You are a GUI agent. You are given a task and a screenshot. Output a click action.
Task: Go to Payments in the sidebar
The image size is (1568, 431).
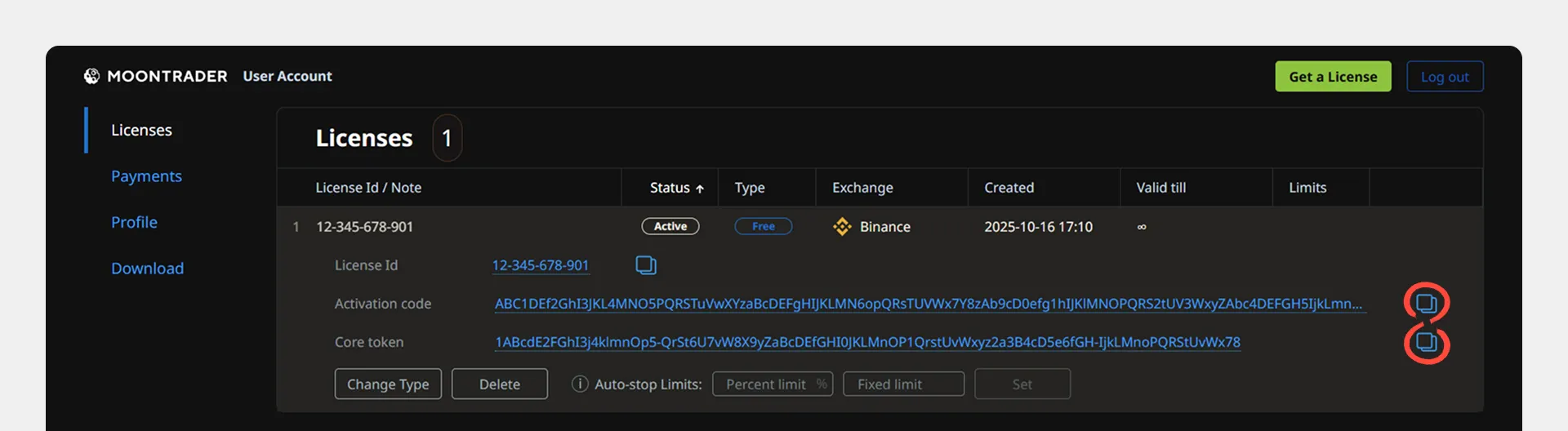point(146,176)
